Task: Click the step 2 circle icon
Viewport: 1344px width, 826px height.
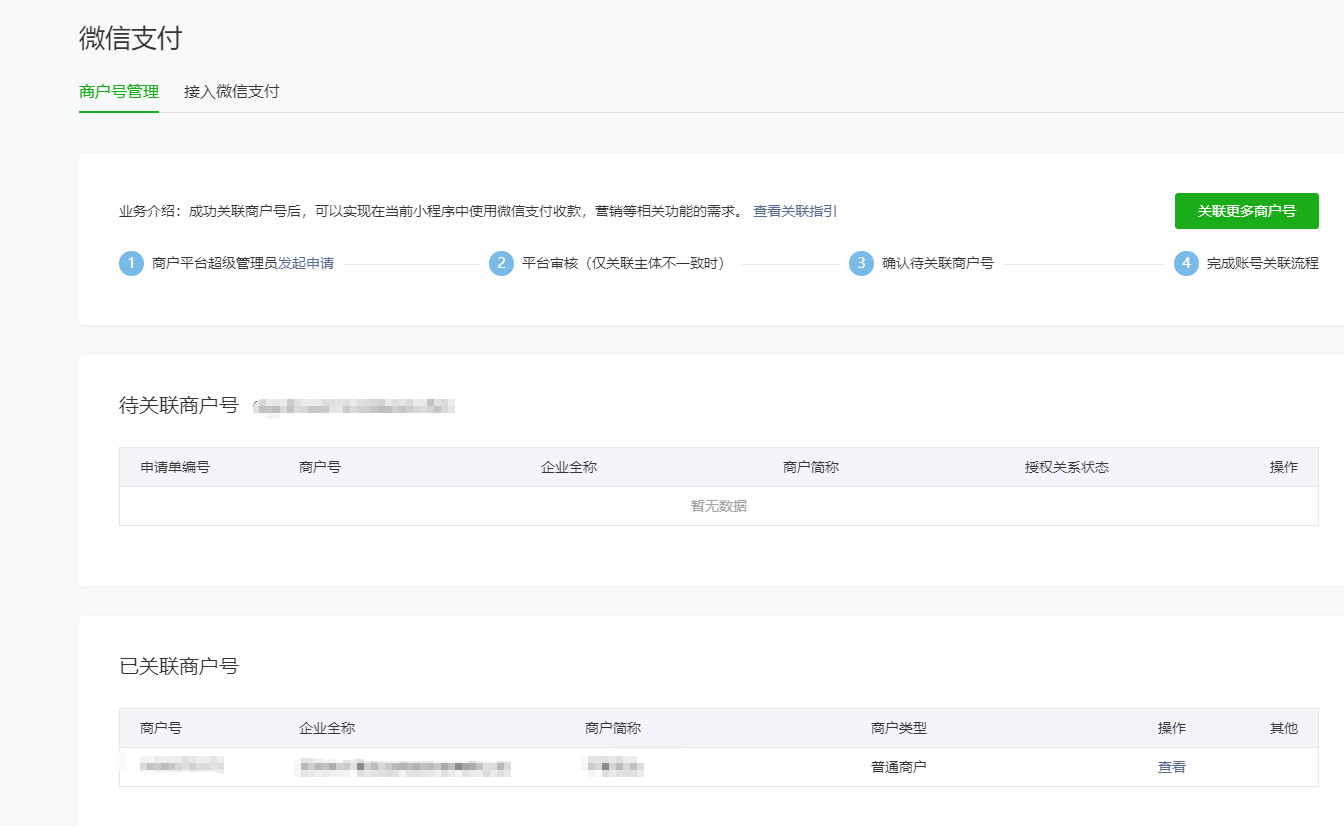Action: pos(501,264)
